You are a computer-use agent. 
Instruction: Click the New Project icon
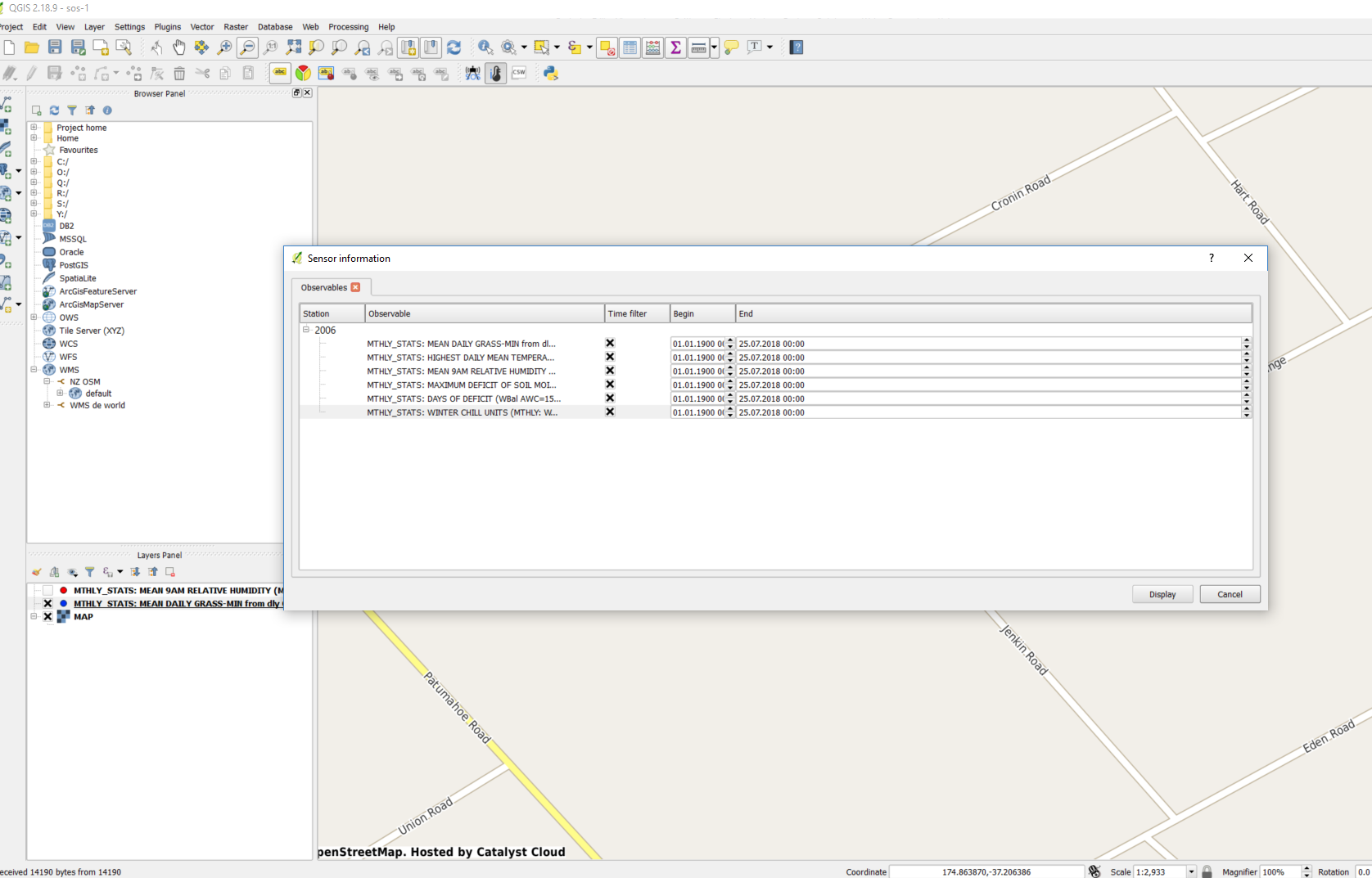point(9,47)
